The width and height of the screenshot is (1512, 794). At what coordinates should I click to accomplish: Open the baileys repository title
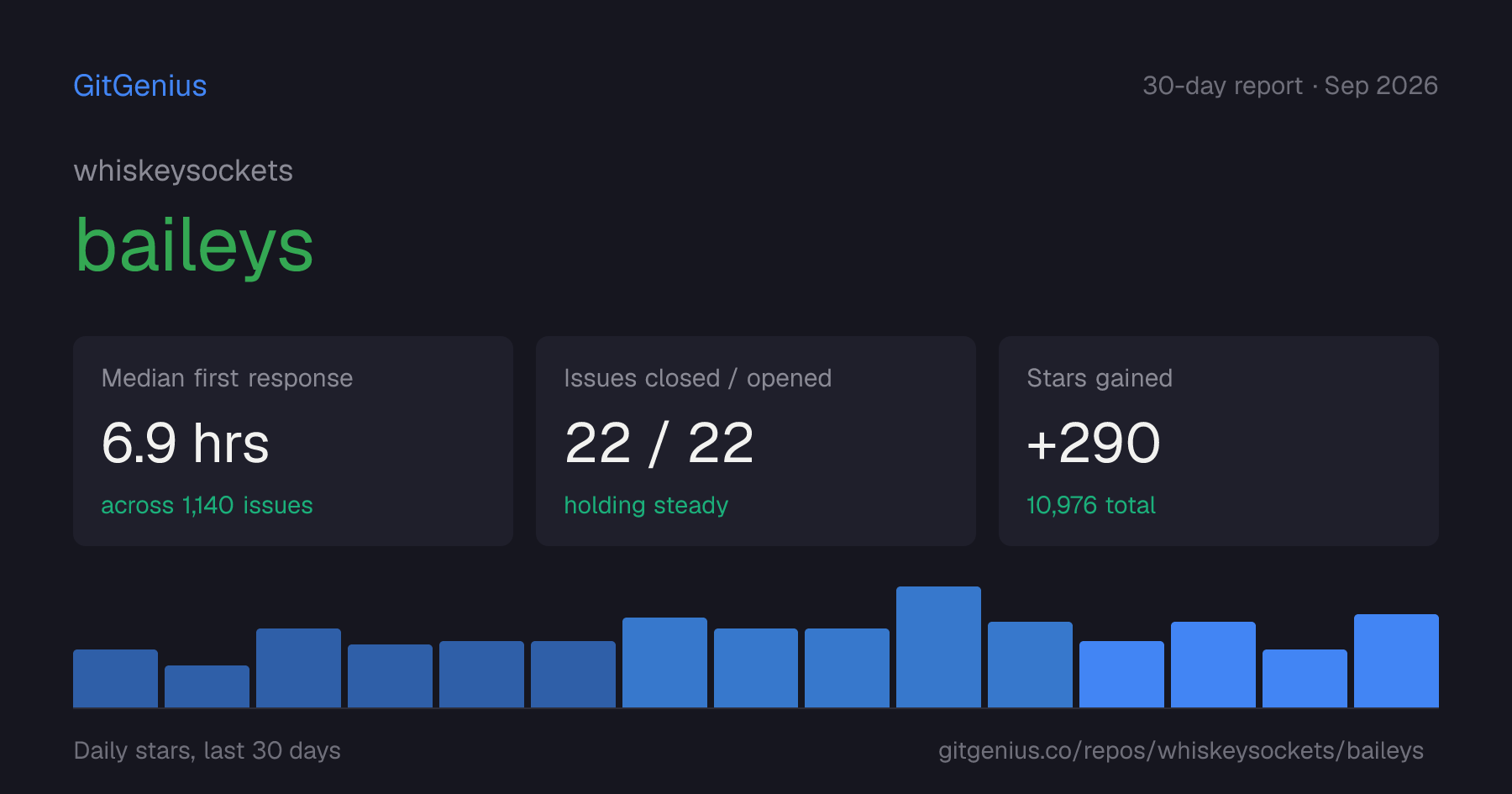(x=194, y=245)
